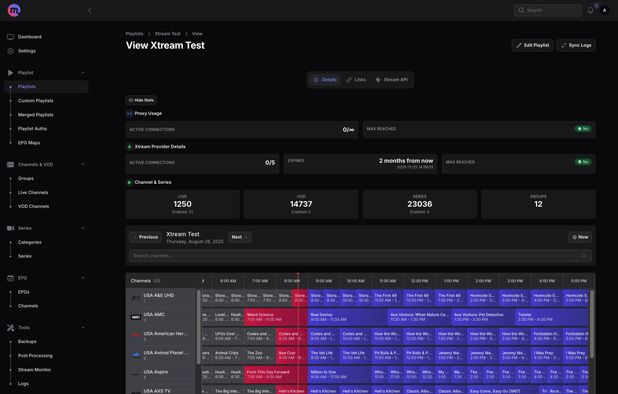This screenshot has height=394, width=618.
Task: Collapse the EPG sidebar group
Action: (x=83, y=278)
